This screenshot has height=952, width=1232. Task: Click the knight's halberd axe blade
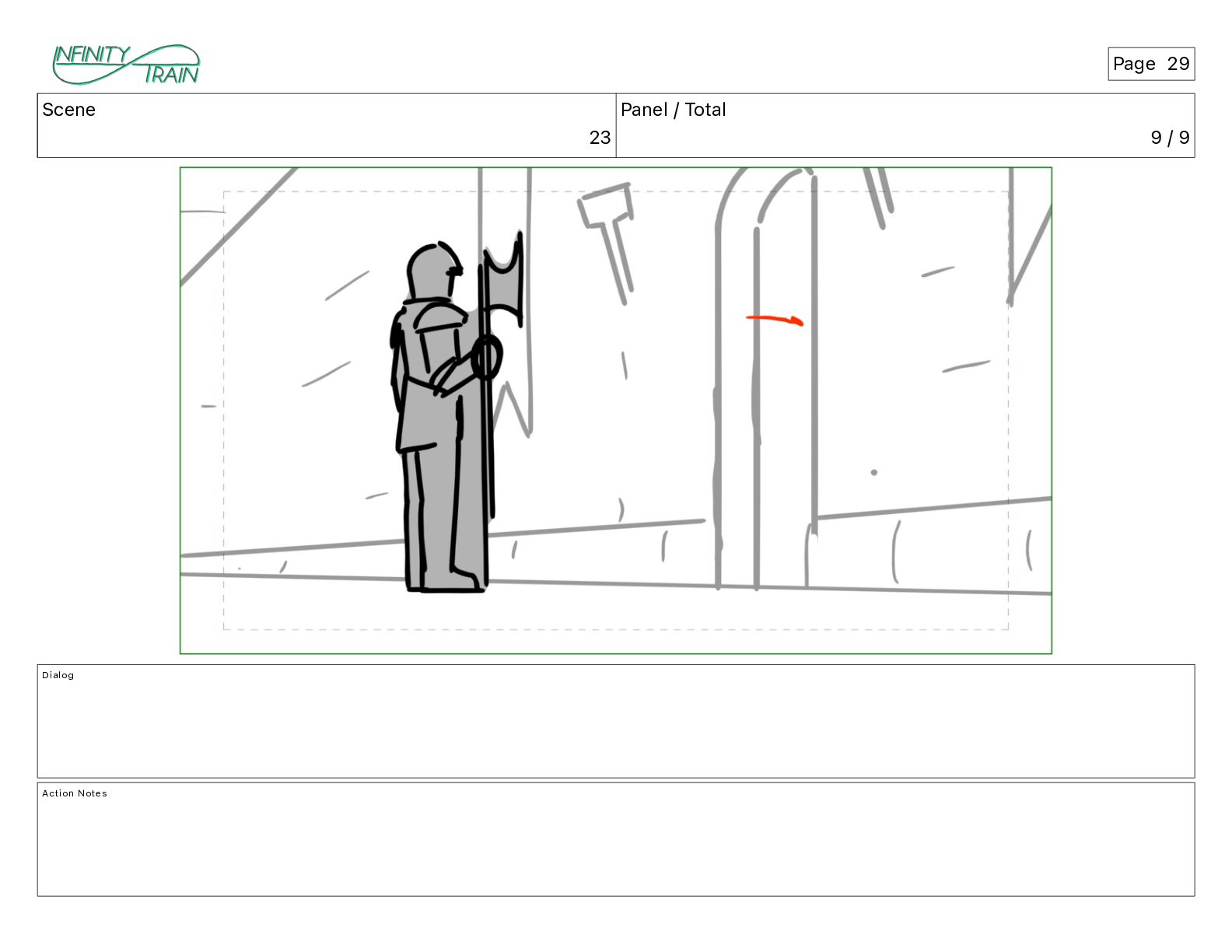503,278
